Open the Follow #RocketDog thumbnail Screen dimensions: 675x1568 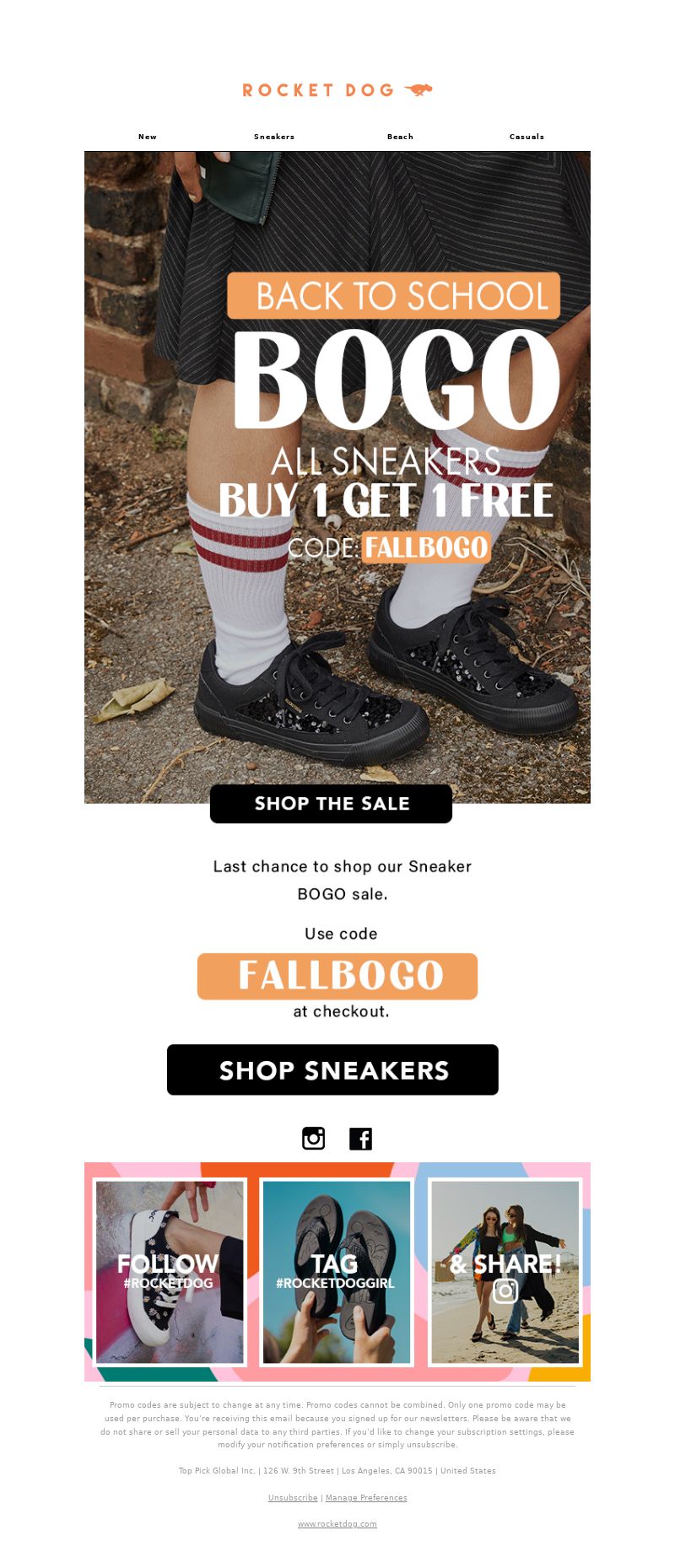click(x=170, y=1272)
